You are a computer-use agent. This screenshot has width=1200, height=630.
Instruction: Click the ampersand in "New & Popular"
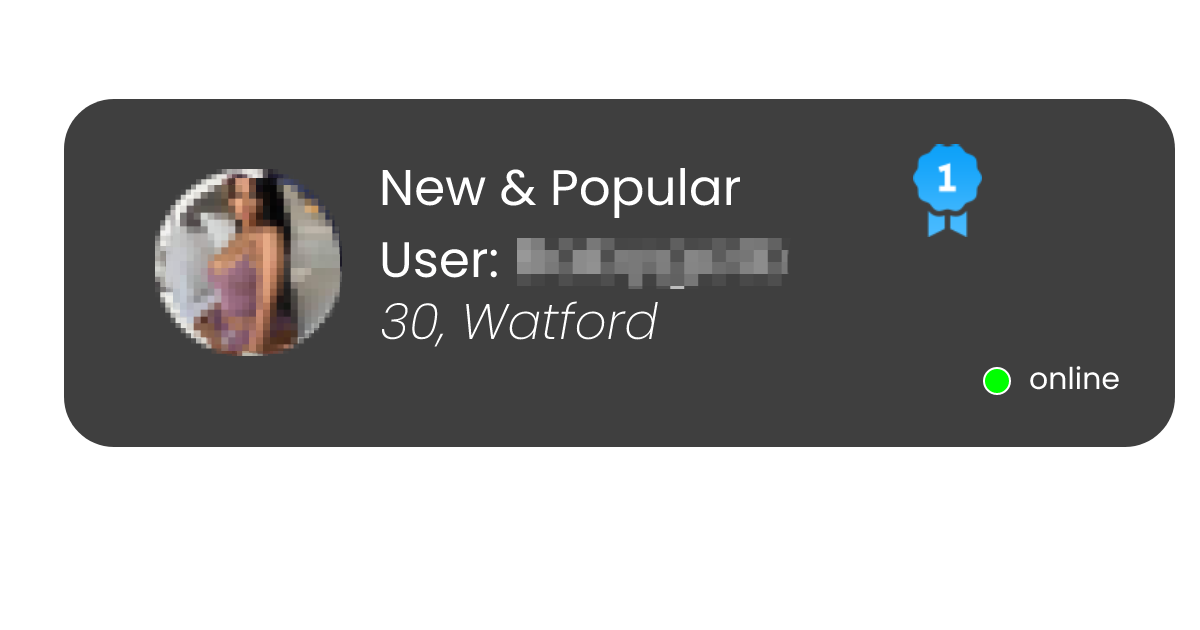[x=518, y=189]
